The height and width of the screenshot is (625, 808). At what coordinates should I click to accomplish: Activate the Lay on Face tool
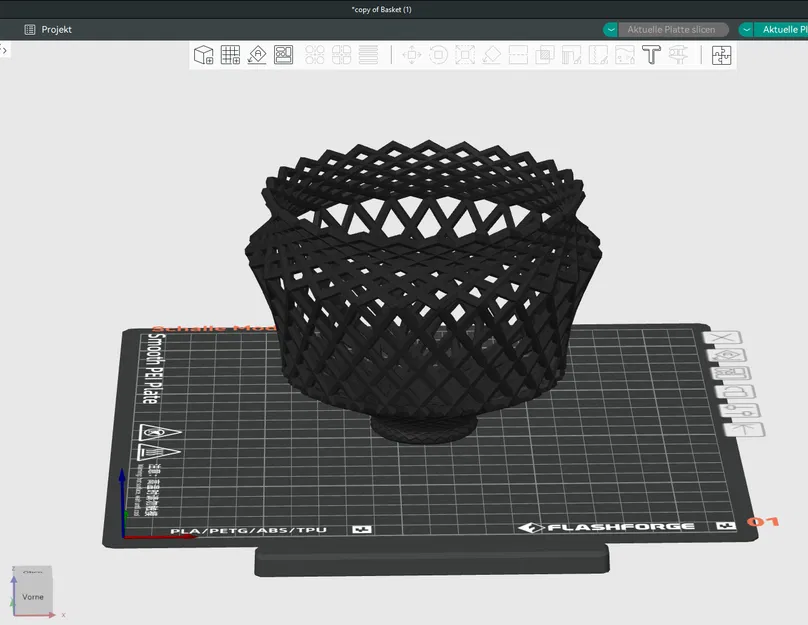pyautogui.click(x=491, y=55)
